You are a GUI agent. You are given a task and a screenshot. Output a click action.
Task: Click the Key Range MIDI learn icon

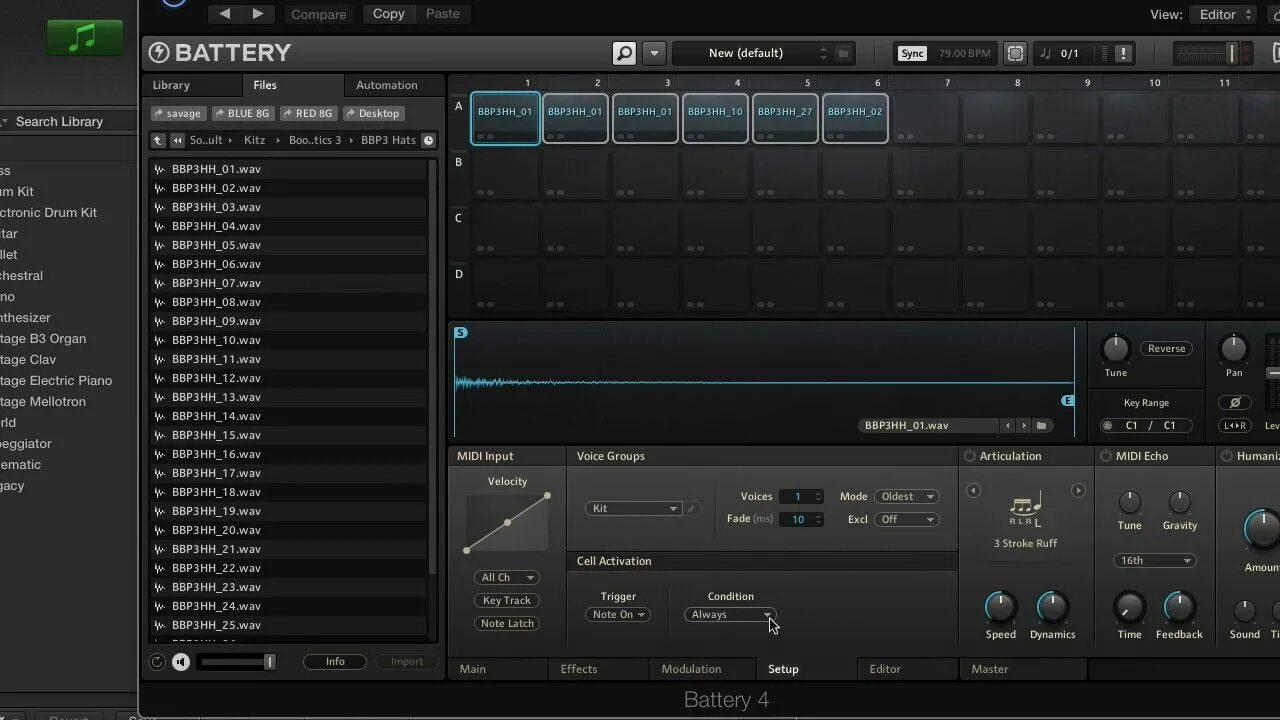(1107, 425)
